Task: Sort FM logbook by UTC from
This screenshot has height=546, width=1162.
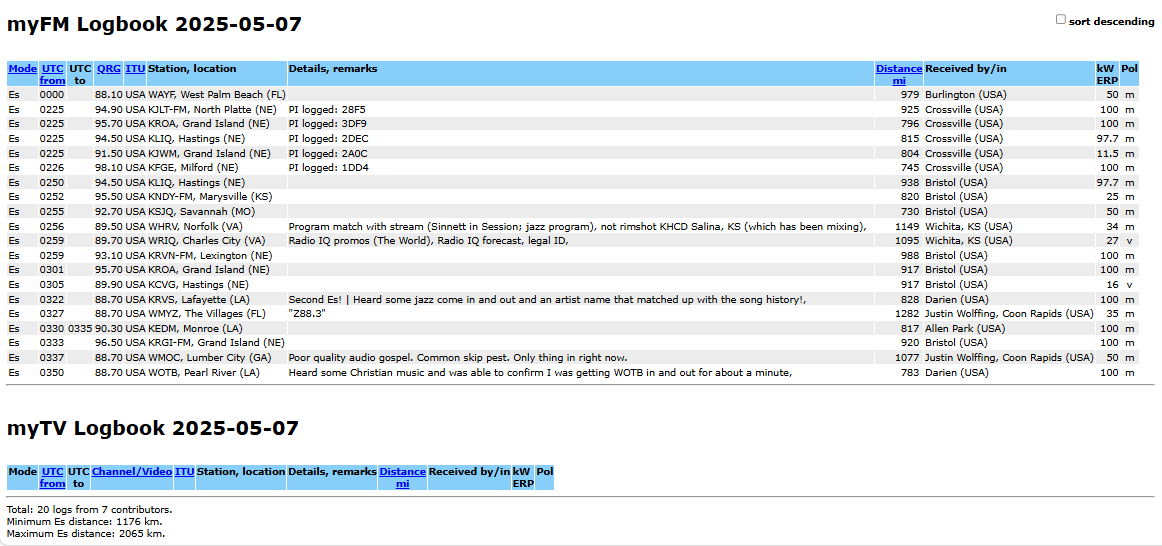Action: (x=53, y=75)
